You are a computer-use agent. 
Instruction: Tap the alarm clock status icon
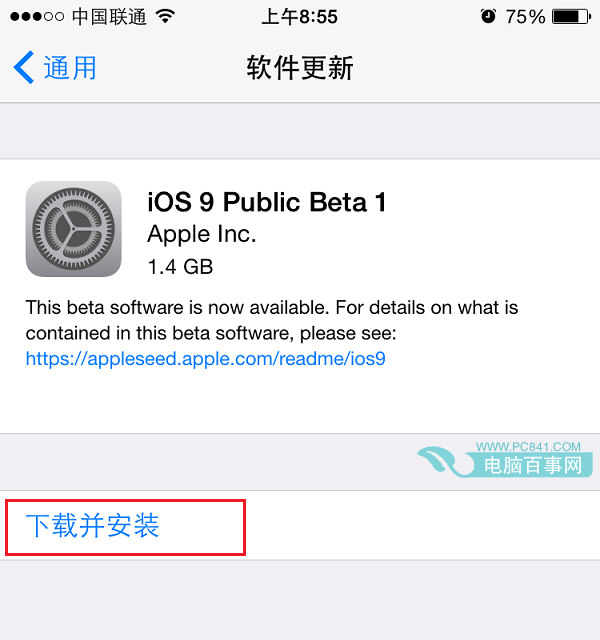tap(488, 16)
